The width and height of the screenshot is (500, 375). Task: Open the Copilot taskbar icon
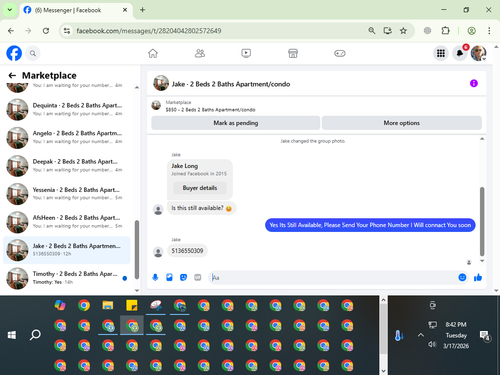pyautogui.click(x=60, y=305)
